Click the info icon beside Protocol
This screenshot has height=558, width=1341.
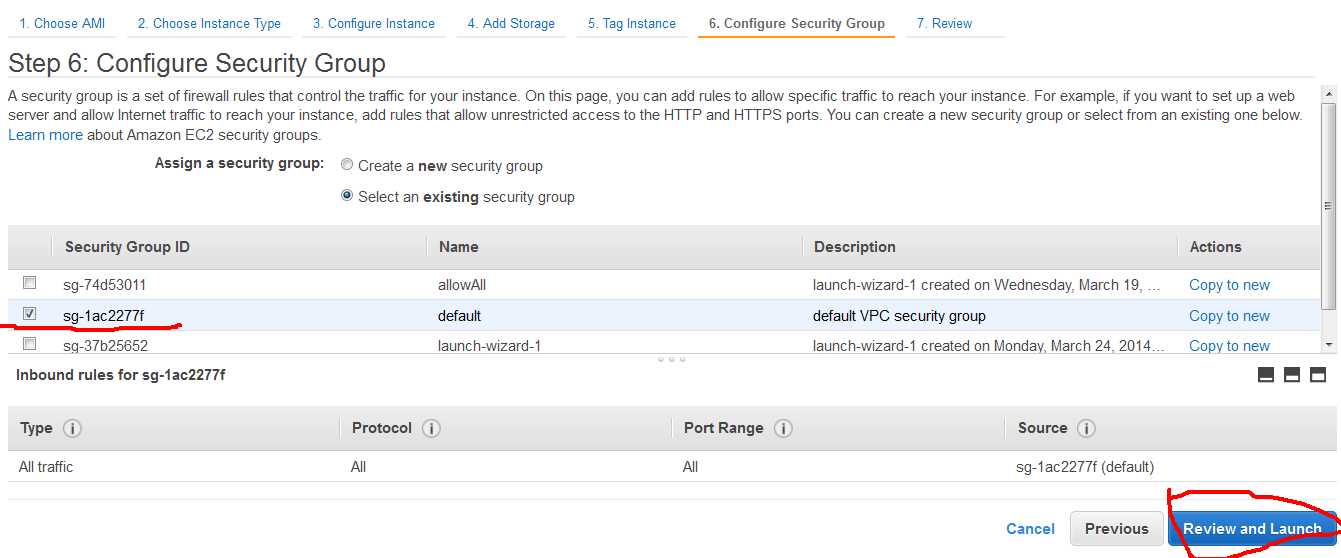(x=431, y=428)
